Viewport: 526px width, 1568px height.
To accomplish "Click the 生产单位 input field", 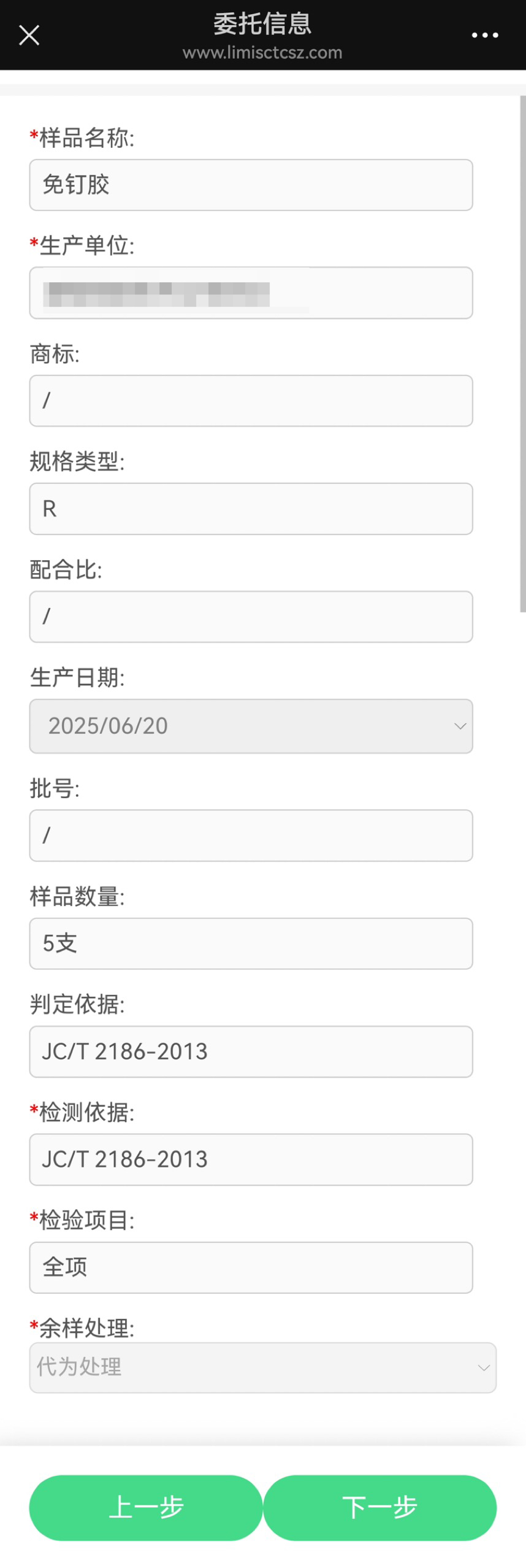I will point(251,293).
